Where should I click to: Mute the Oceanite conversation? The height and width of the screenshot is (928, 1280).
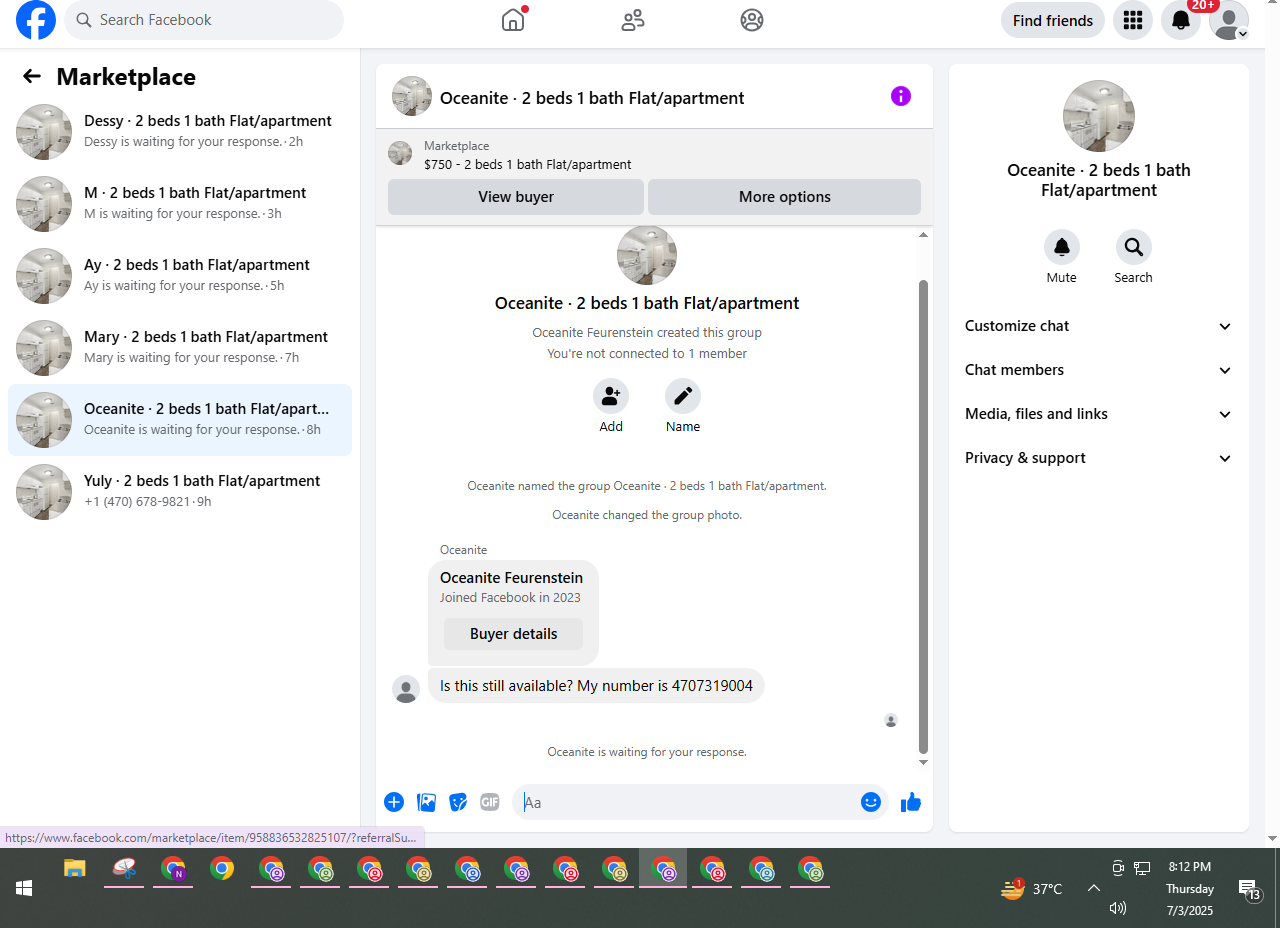click(1062, 247)
